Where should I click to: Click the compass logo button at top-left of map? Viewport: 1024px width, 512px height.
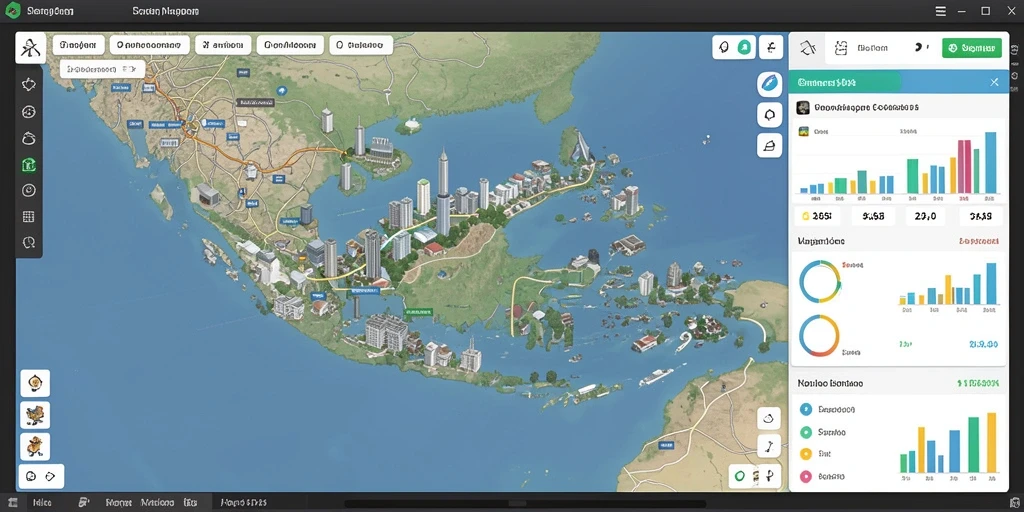pyautogui.click(x=30, y=48)
